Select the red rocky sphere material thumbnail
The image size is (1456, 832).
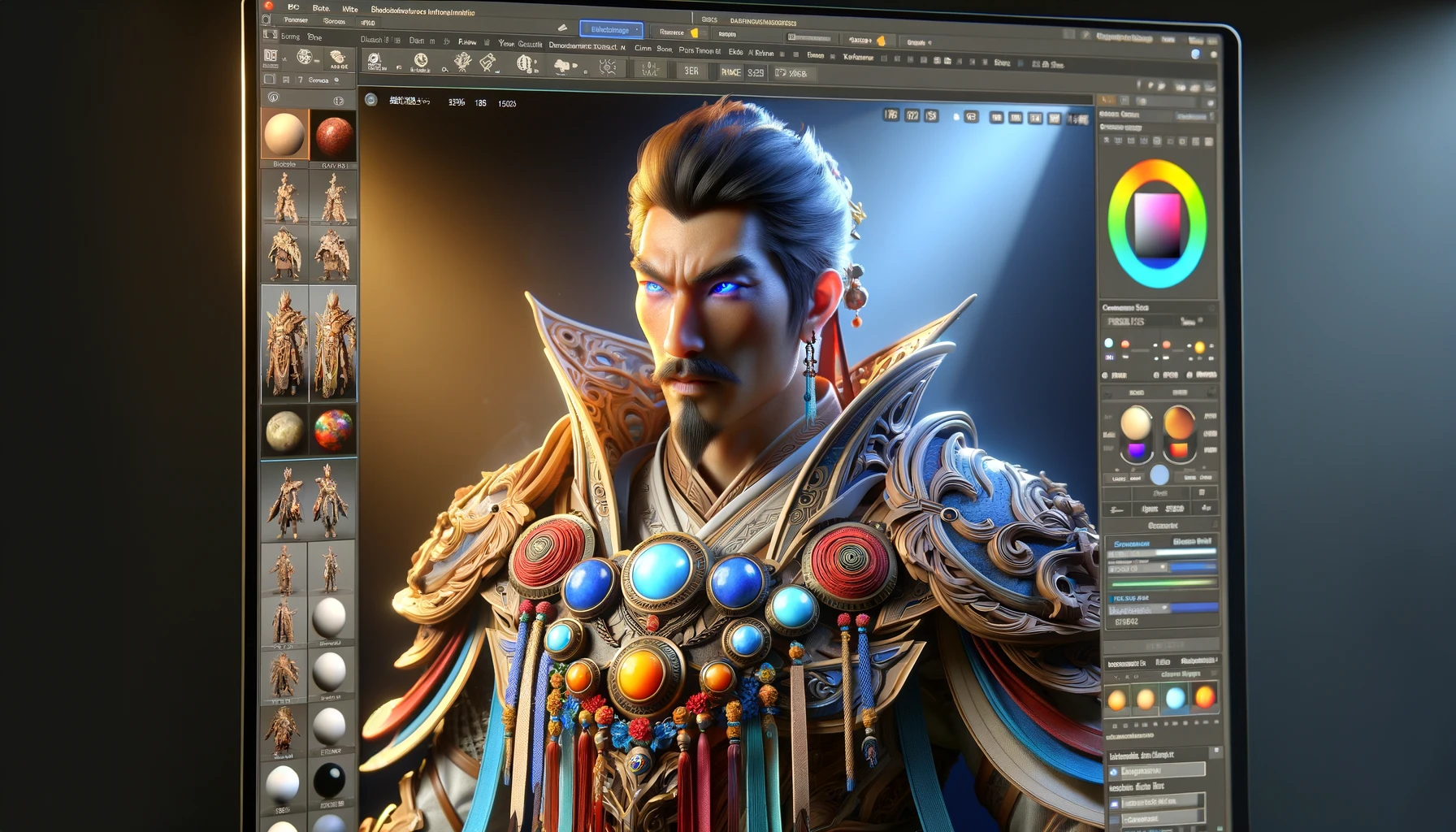point(334,136)
